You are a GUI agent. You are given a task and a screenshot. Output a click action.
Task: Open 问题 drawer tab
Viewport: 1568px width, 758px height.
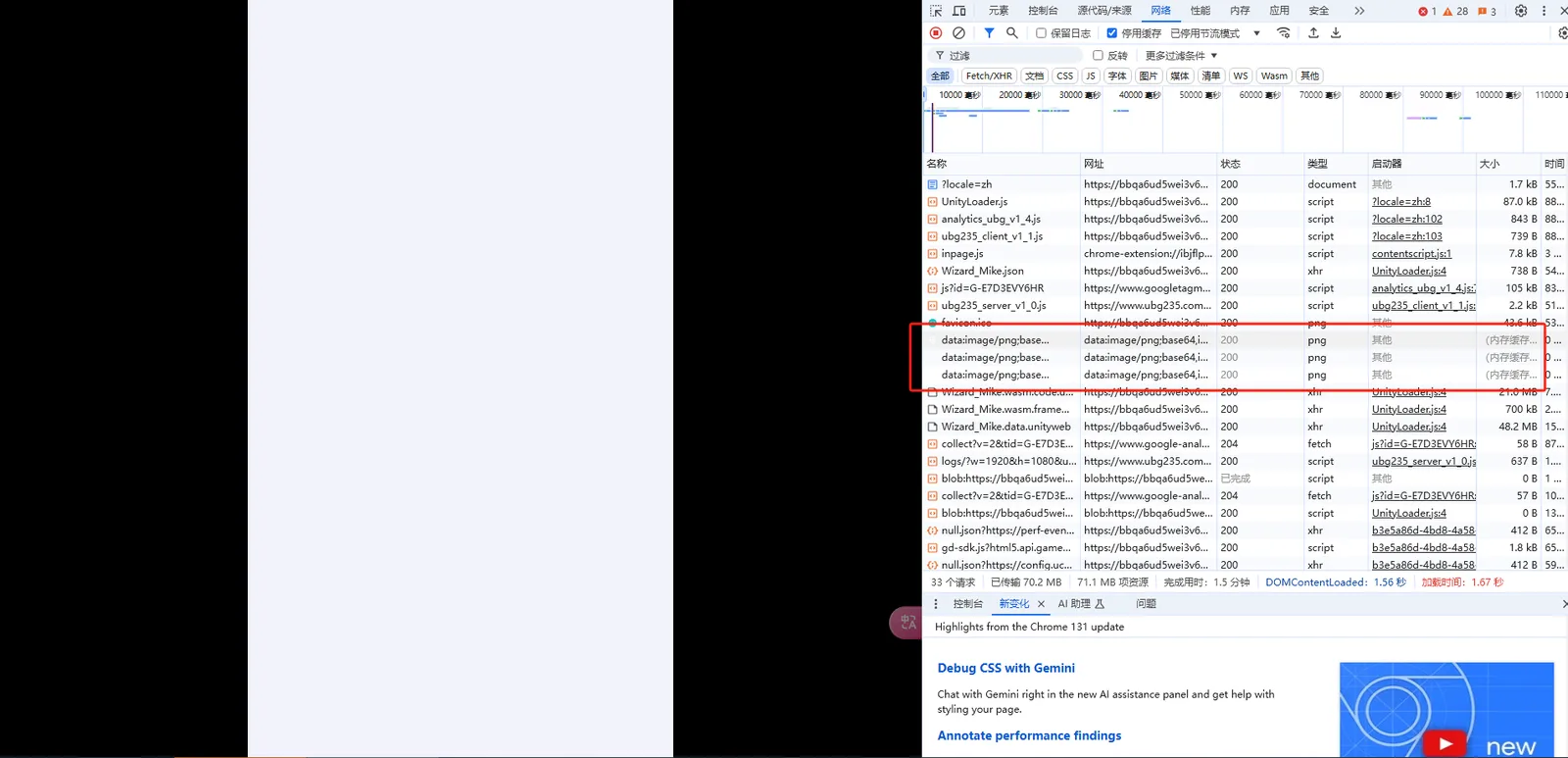pos(1146,604)
